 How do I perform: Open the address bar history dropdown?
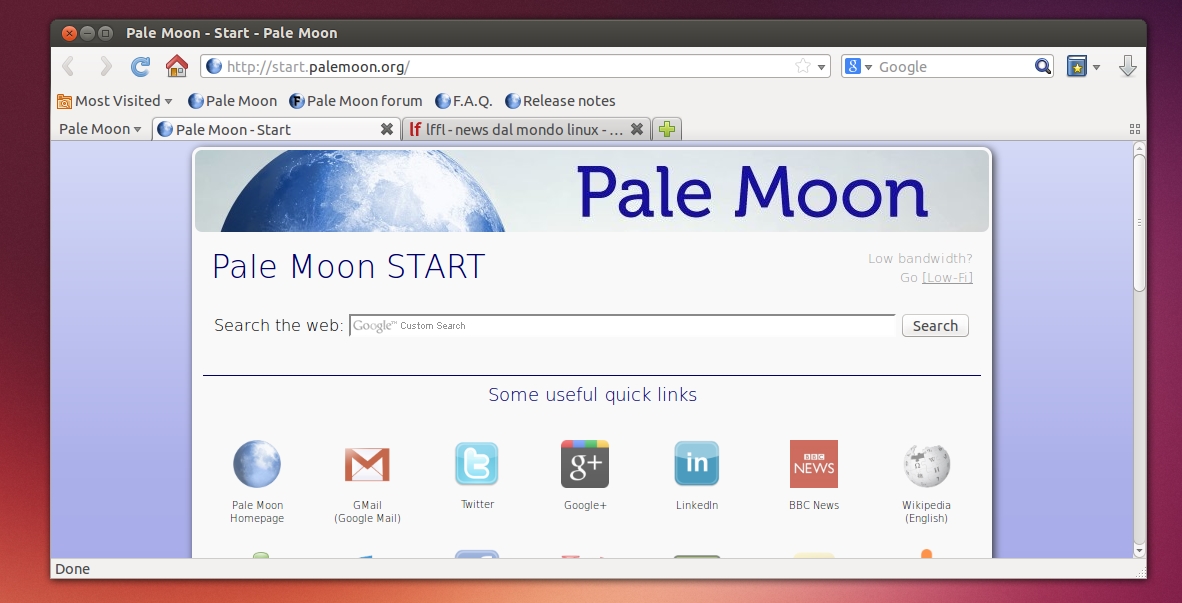(822, 67)
